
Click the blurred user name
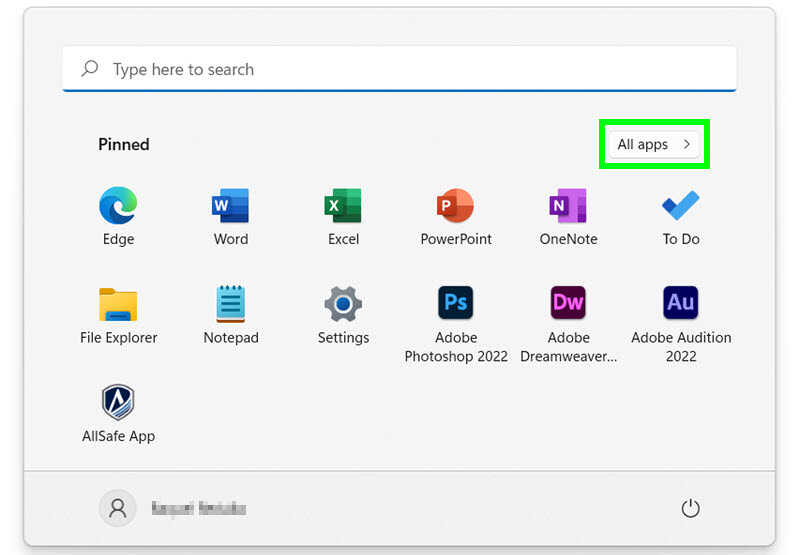click(199, 508)
